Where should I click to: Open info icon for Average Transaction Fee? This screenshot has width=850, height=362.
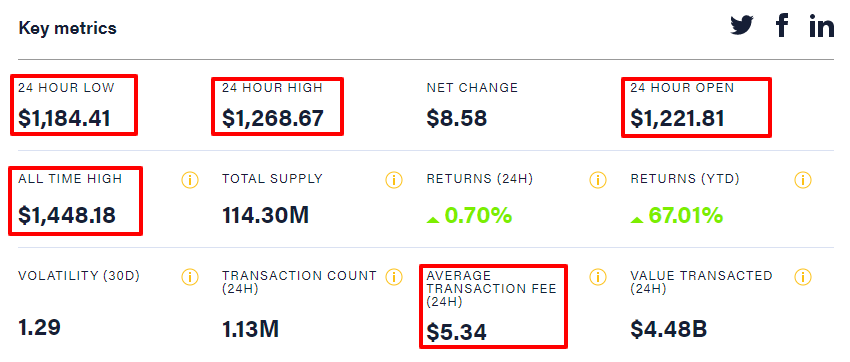coord(598,277)
